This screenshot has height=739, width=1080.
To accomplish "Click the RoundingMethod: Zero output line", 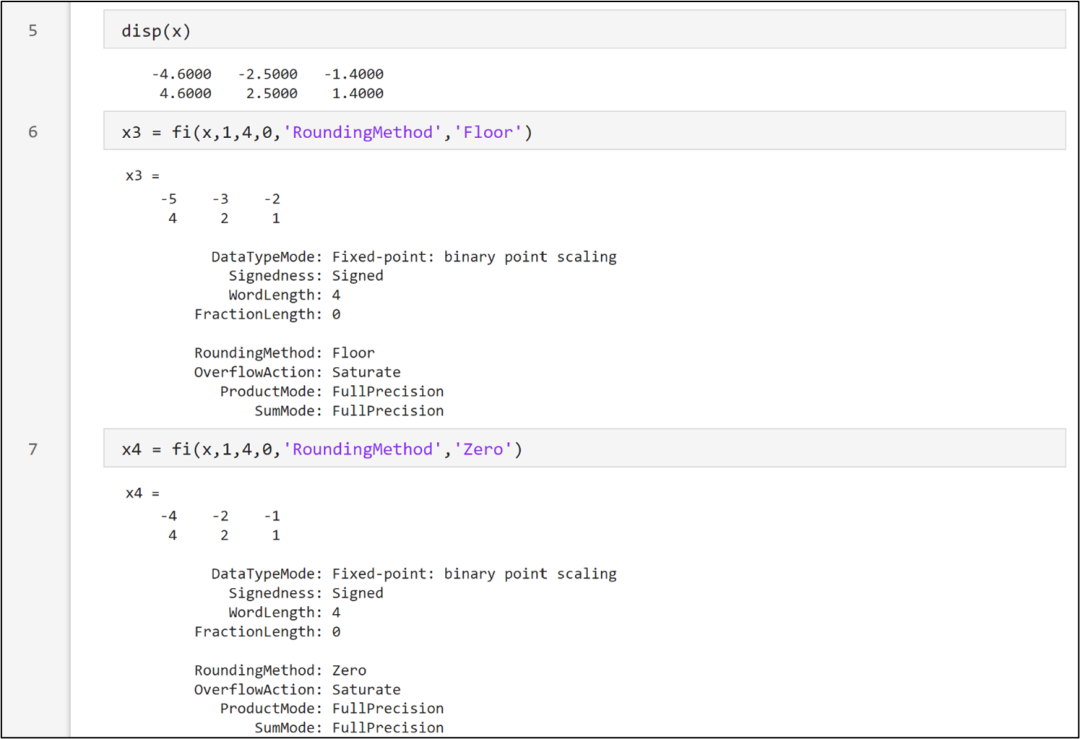I will 279,669.
